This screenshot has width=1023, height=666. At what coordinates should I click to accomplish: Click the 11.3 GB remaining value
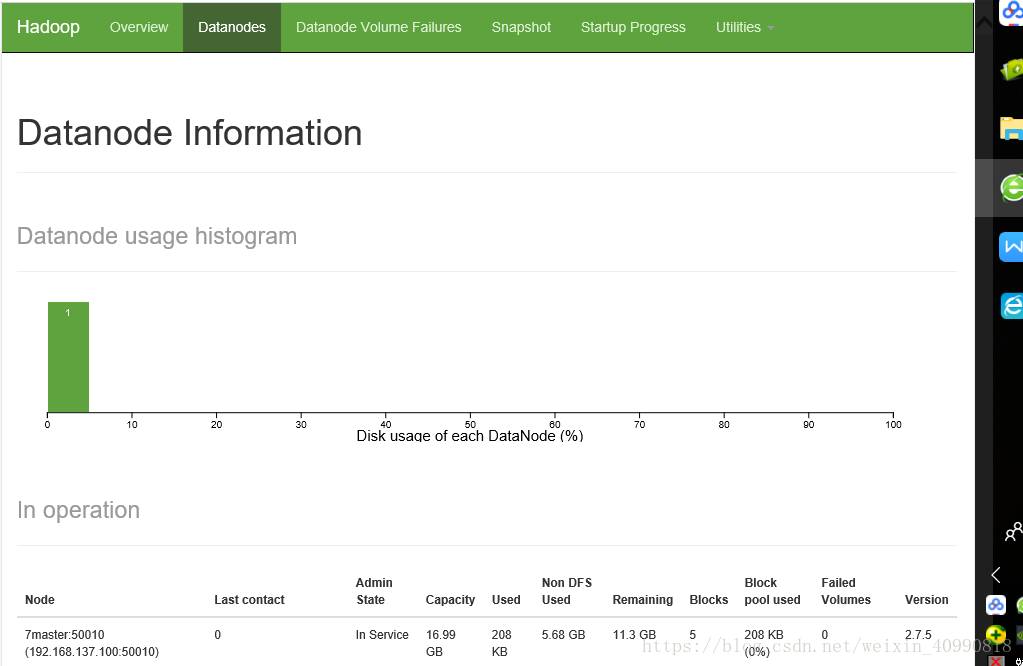coord(634,635)
